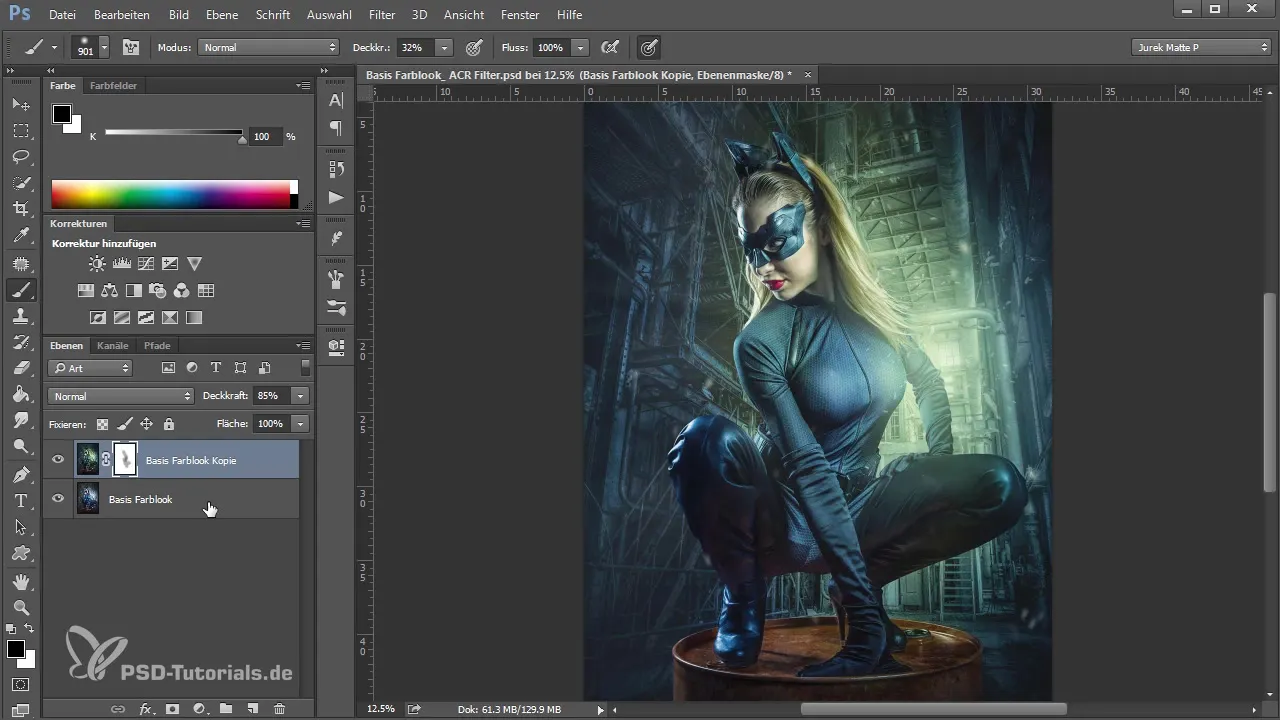Viewport: 1280px width, 720px height.
Task: Select the Eyedropper tool
Action: point(21,235)
